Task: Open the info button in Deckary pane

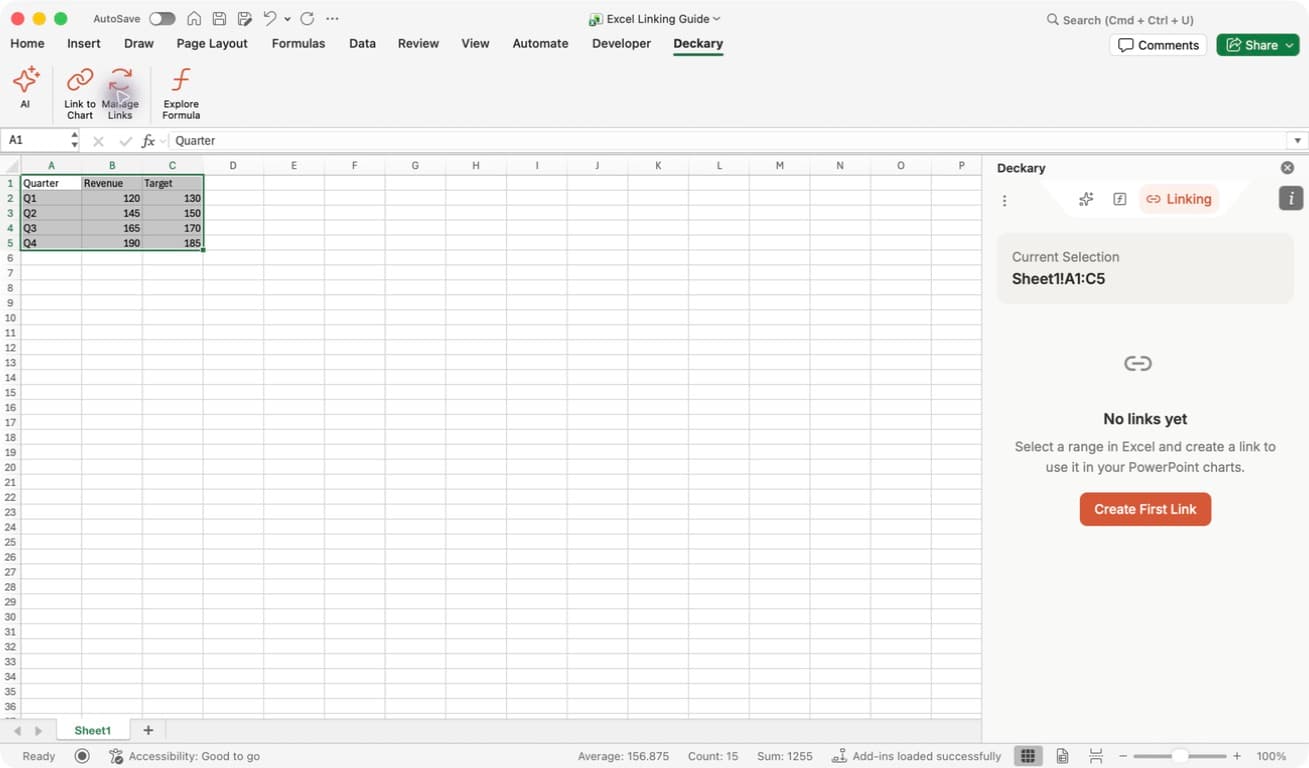Action: tap(1291, 198)
